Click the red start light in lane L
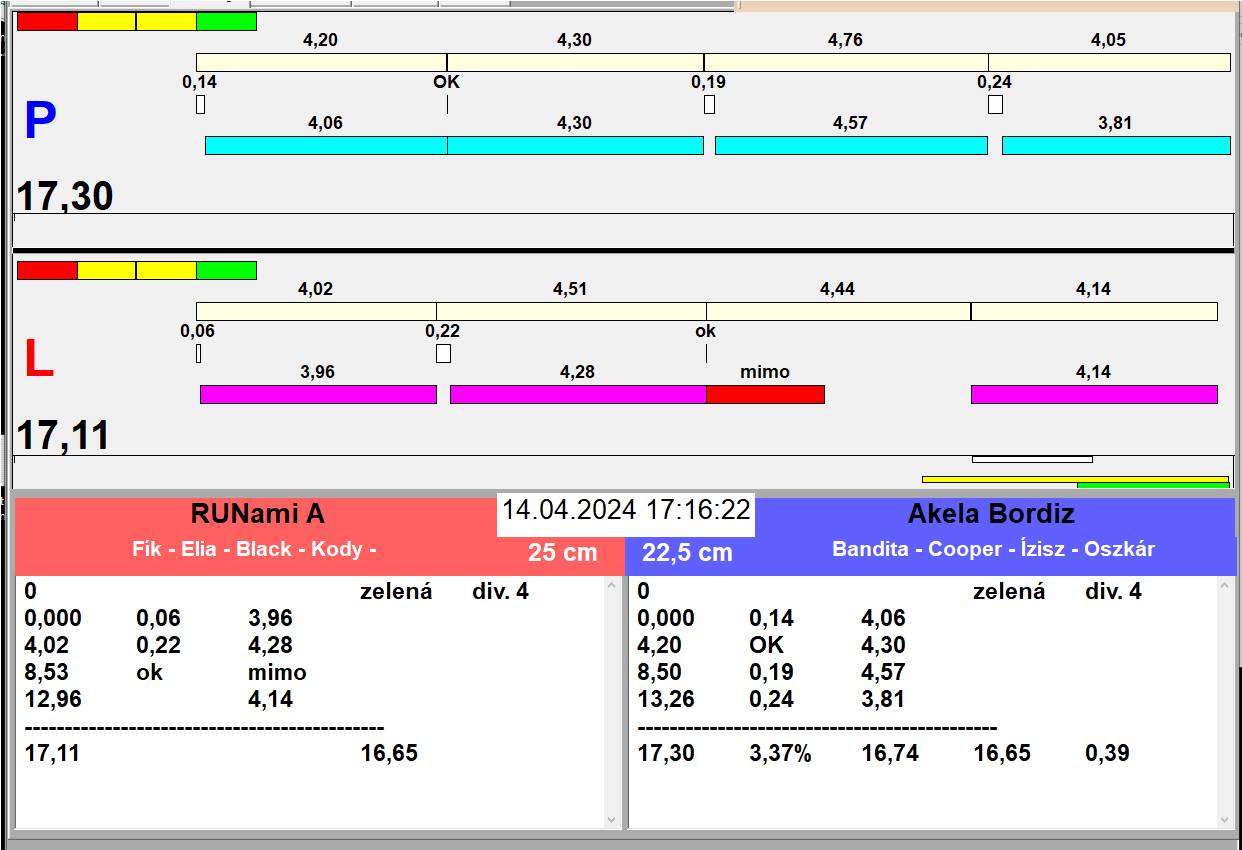Image resolution: width=1242 pixels, height=850 pixels. point(47,270)
